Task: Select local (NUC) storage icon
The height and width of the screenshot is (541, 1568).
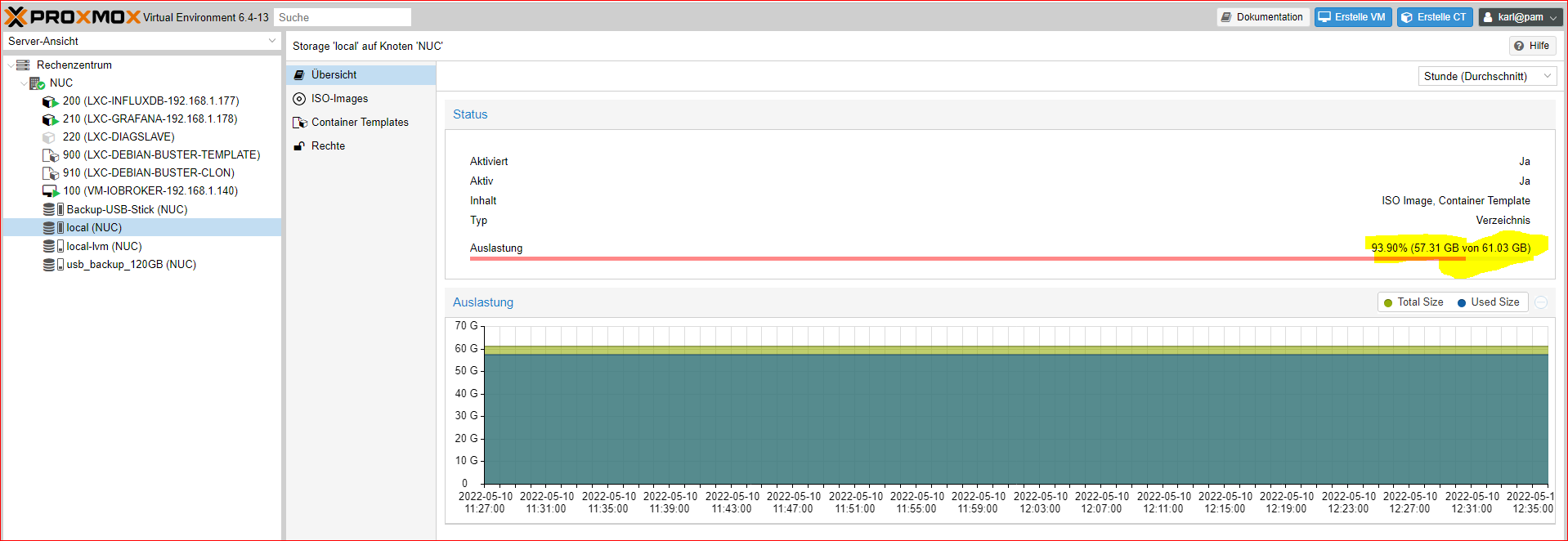Action: pos(53,227)
